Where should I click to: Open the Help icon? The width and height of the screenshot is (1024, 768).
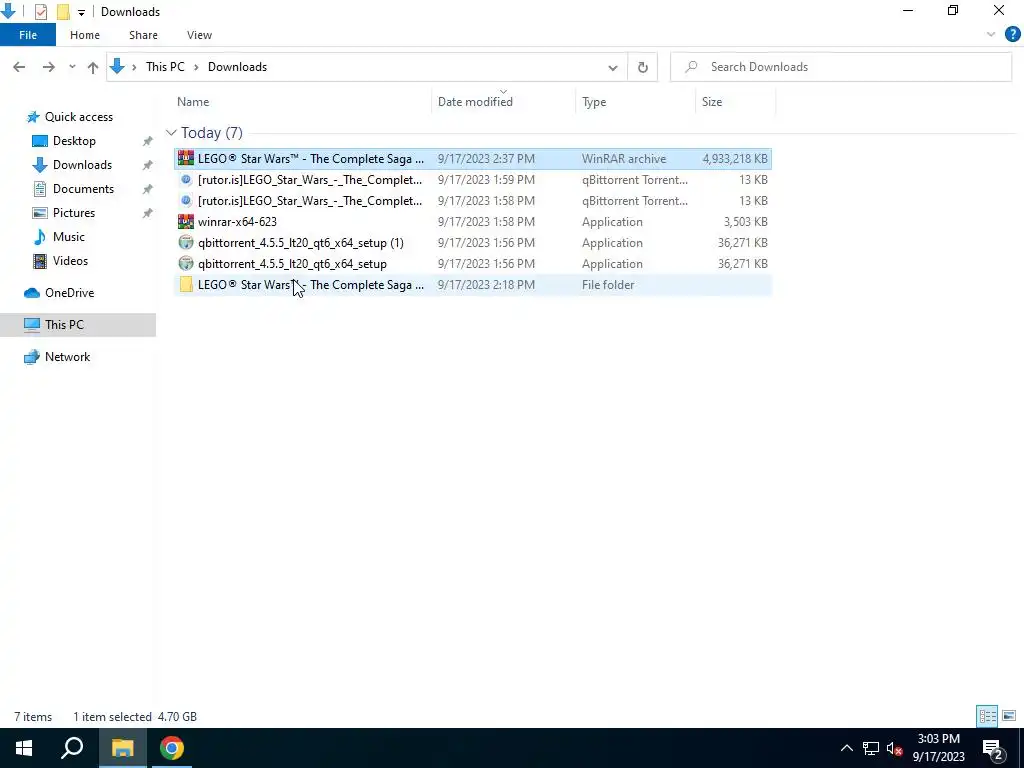(1012, 35)
